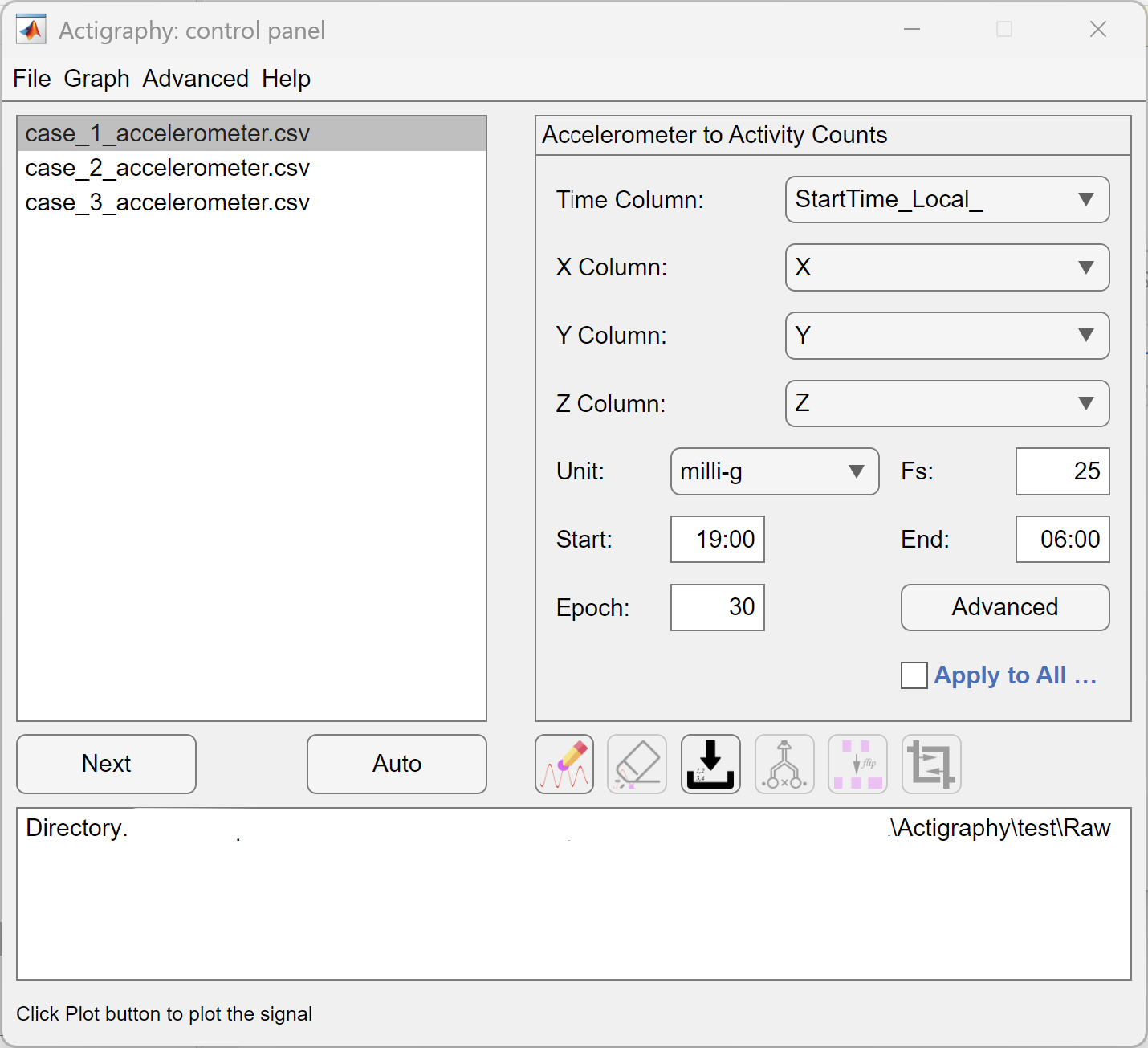Screen dimensions: 1148x1048
Task: Select case_2_accelerometer.csv in the file list
Action: [167, 168]
